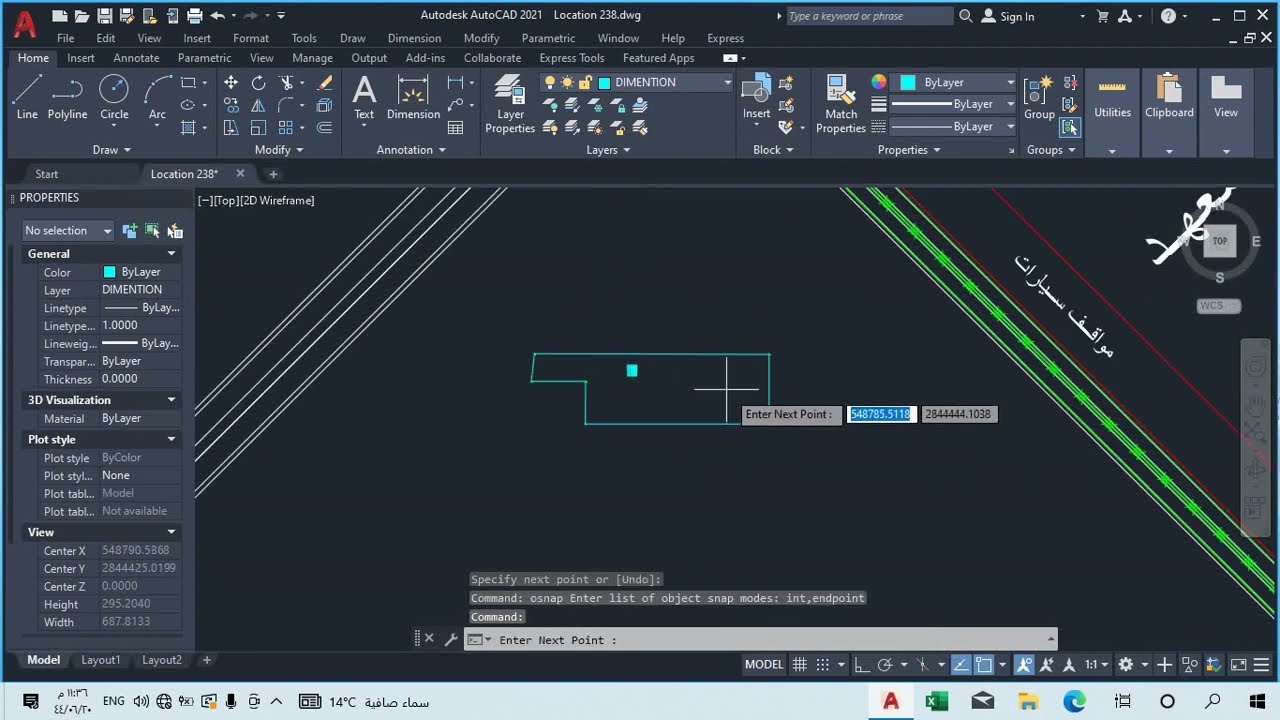This screenshot has width=1280, height=720.
Task: Click Match Properties tool
Action: (x=841, y=103)
